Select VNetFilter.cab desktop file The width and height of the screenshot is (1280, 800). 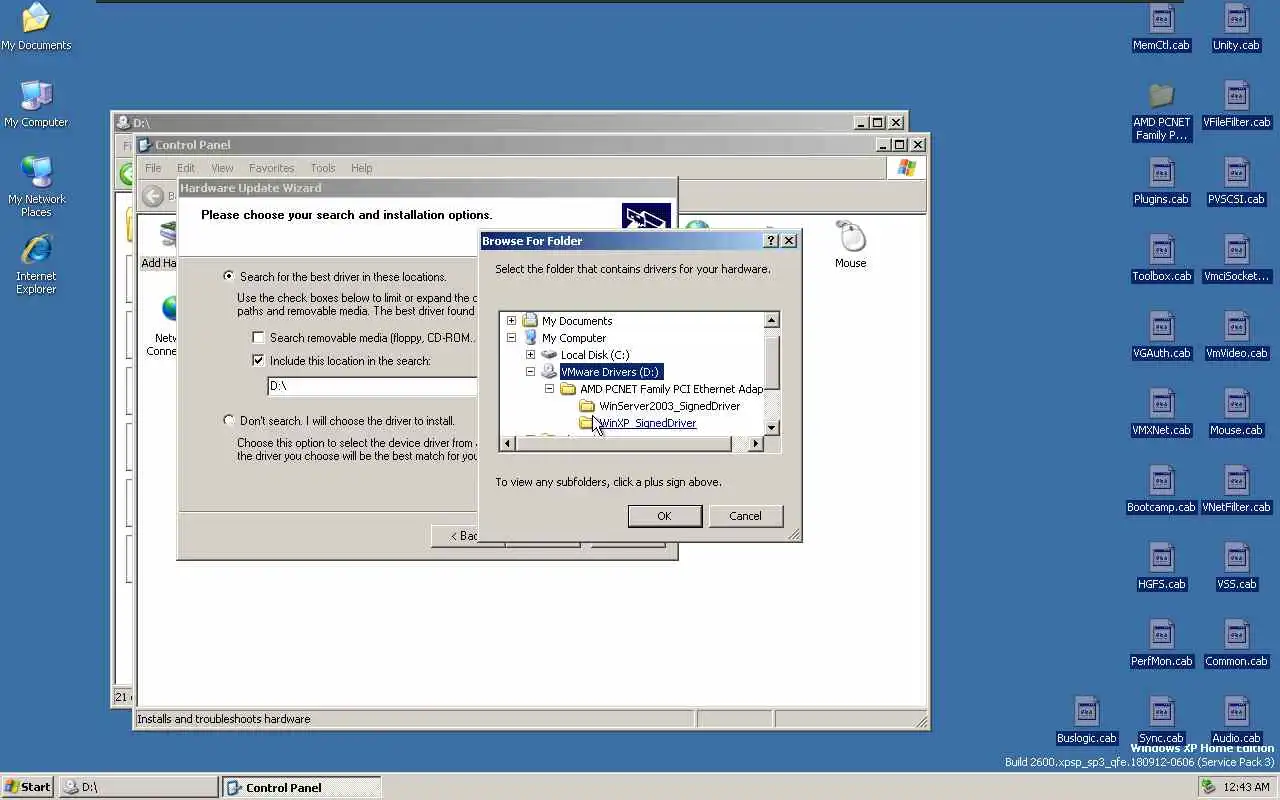coord(1236,489)
